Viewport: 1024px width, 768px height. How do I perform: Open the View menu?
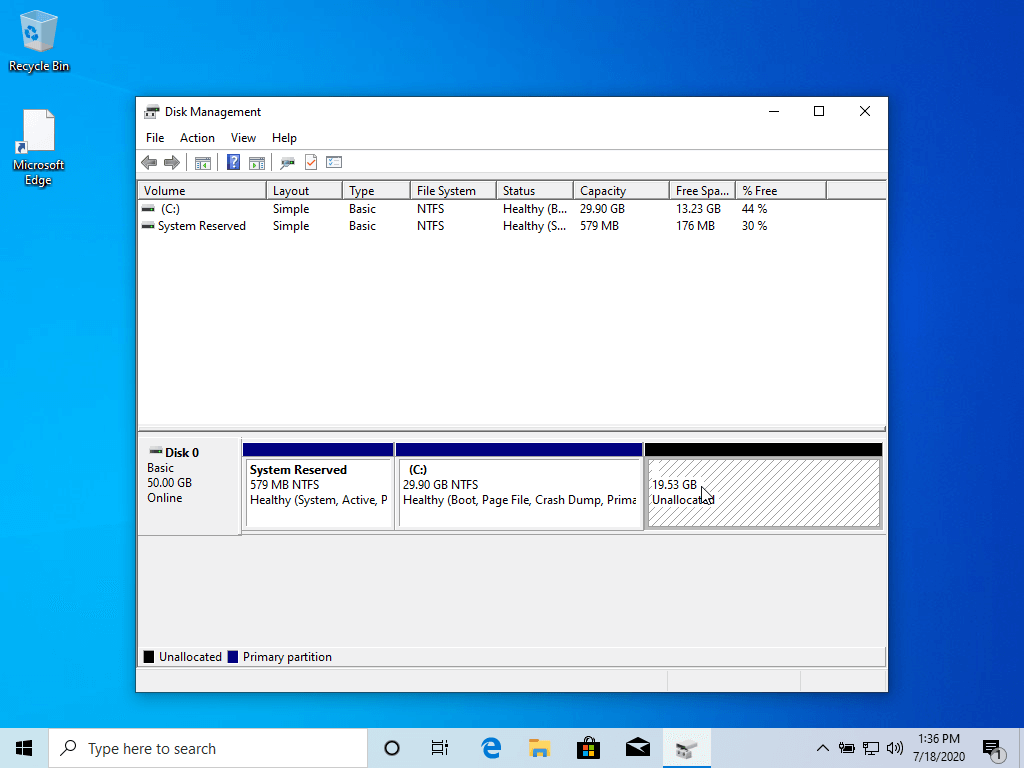(243, 138)
